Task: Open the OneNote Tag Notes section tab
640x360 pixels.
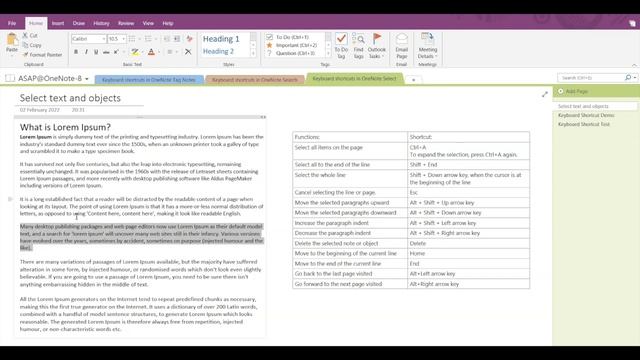Action: click(149, 80)
